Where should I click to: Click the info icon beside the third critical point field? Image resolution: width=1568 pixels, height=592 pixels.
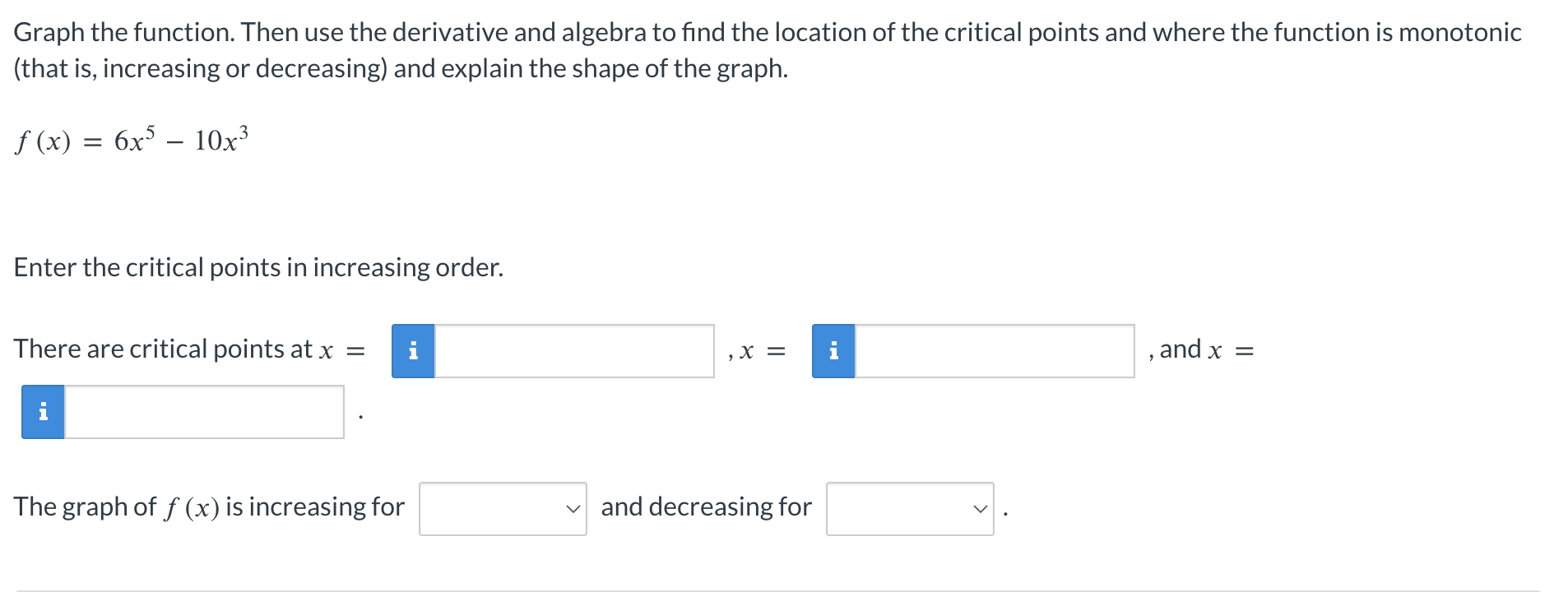click(42, 412)
